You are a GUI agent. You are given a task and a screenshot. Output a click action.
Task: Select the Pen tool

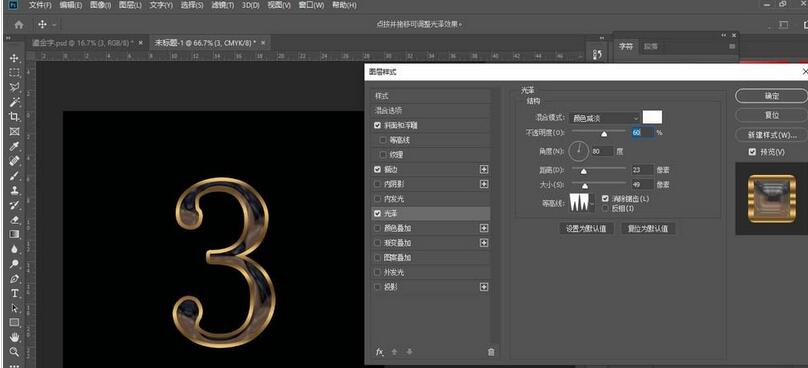point(14,279)
